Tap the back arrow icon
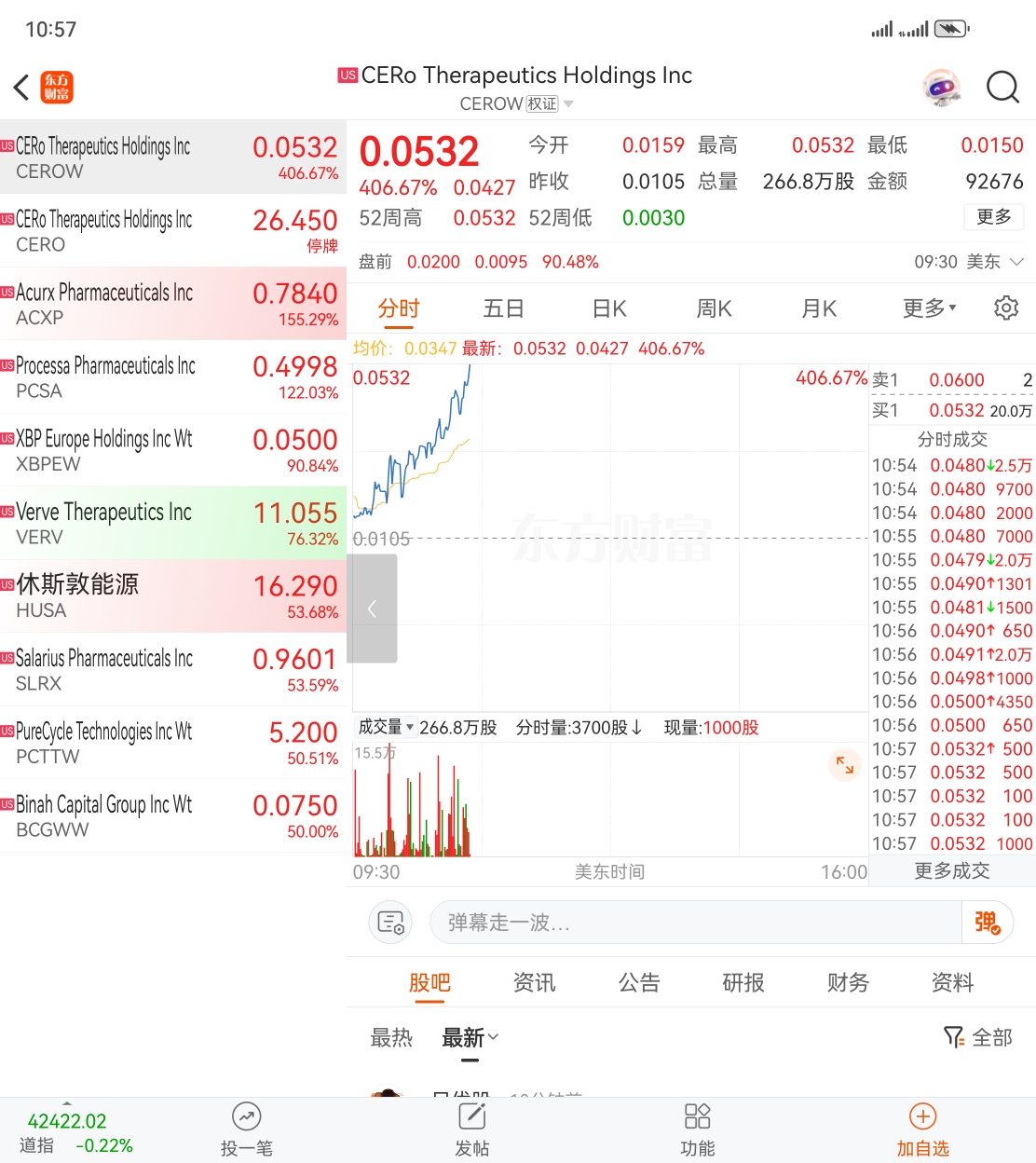Image resolution: width=1036 pixels, height=1163 pixels. [21, 88]
